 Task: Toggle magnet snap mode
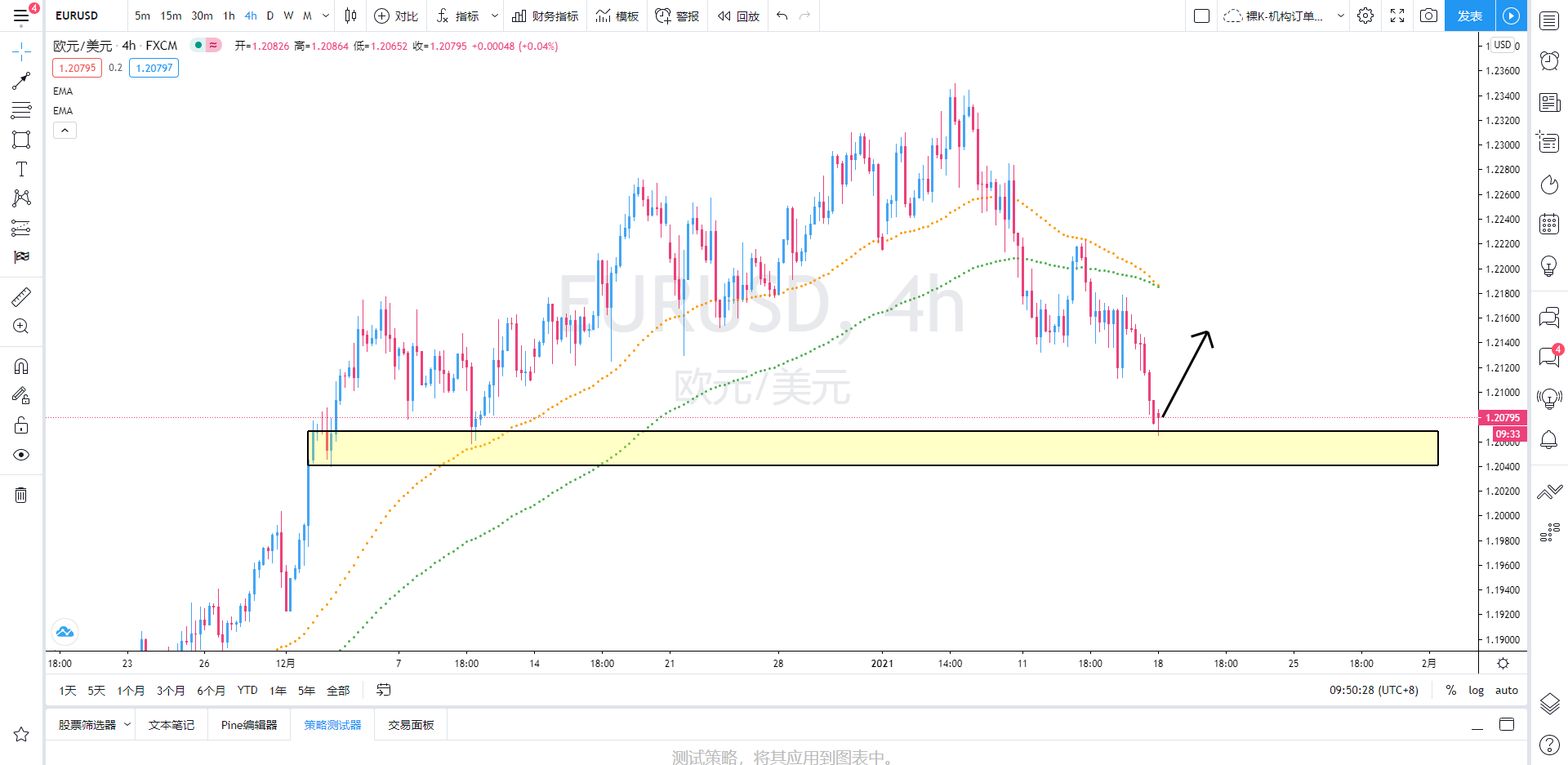[21, 366]
